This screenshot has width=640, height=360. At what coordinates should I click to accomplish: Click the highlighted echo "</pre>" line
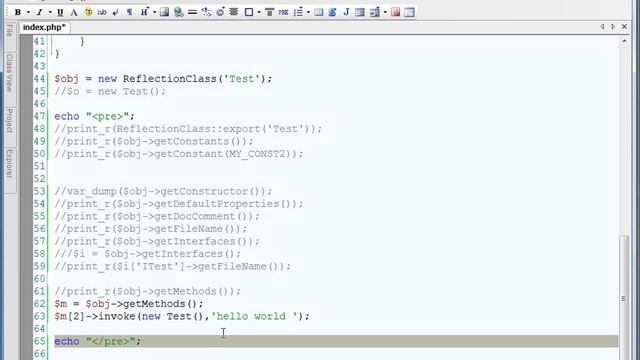(x=336, y=341)
